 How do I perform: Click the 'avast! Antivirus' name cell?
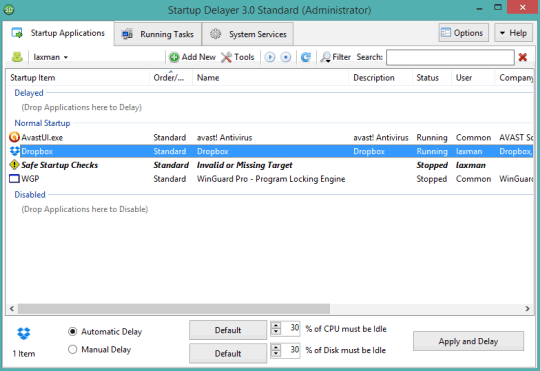pos(225,138)
